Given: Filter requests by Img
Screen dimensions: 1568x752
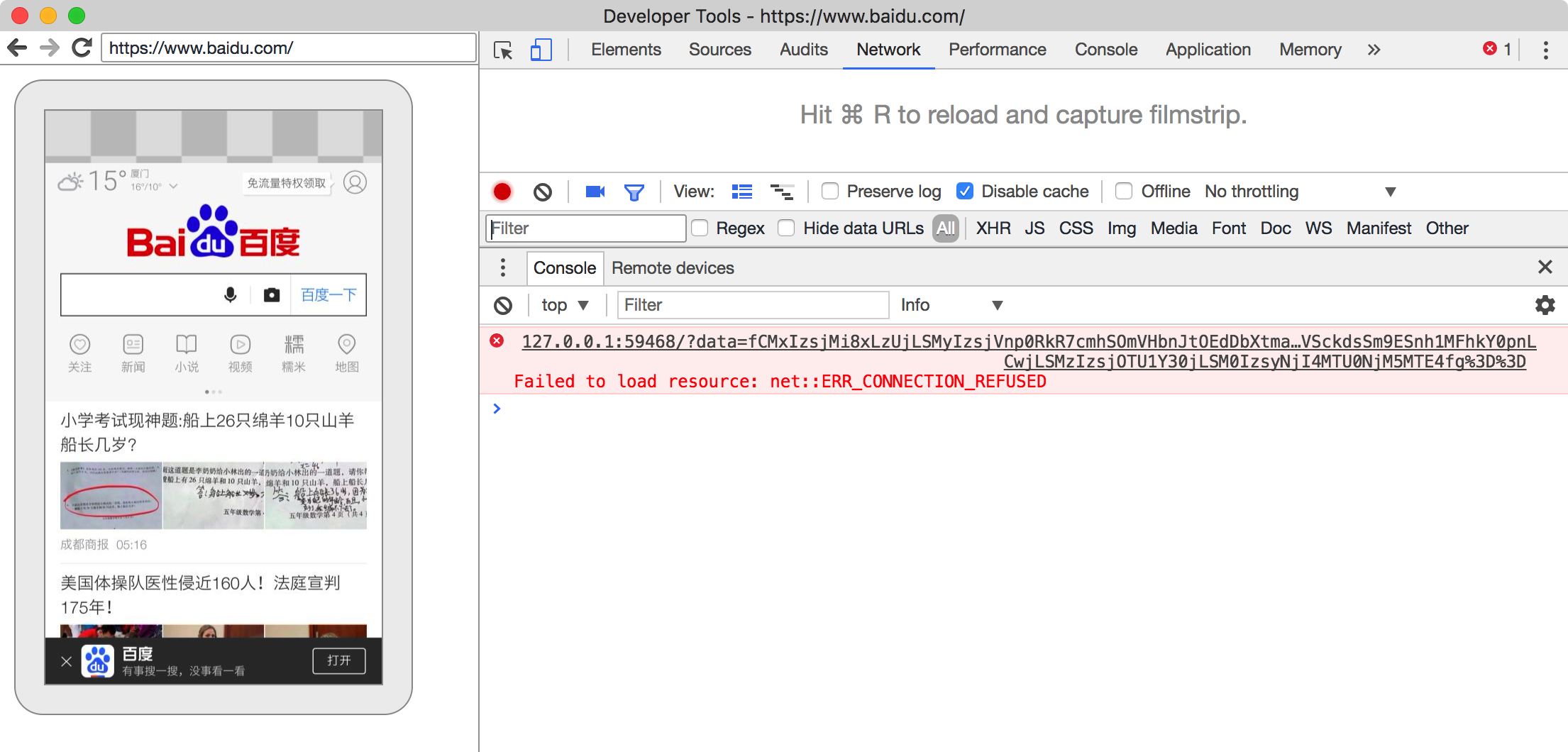Looking at the screenshot, I should (1122, 228).
